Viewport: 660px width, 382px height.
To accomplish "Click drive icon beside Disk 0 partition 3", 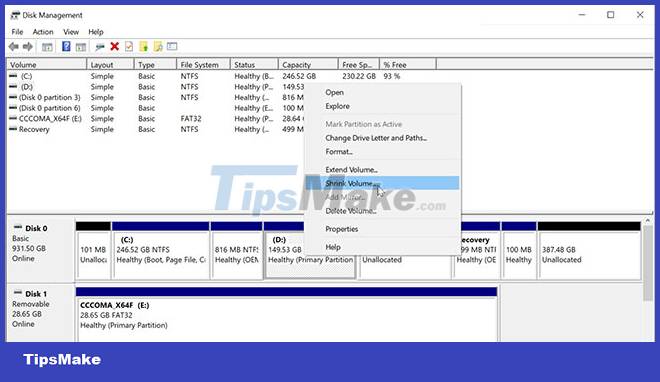I will pos(13,97).
